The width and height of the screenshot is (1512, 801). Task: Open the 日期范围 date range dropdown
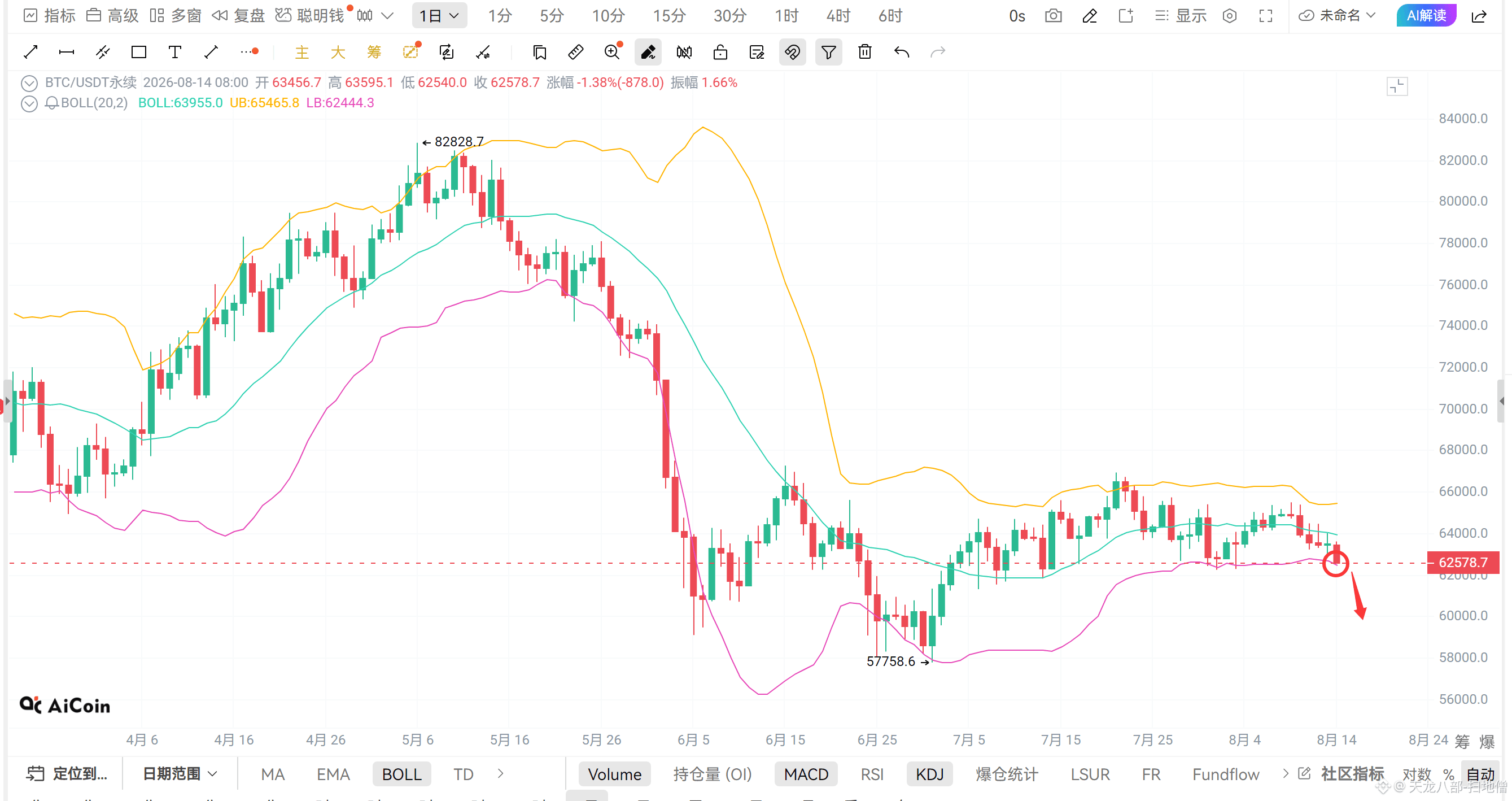[x=180, y=774]
